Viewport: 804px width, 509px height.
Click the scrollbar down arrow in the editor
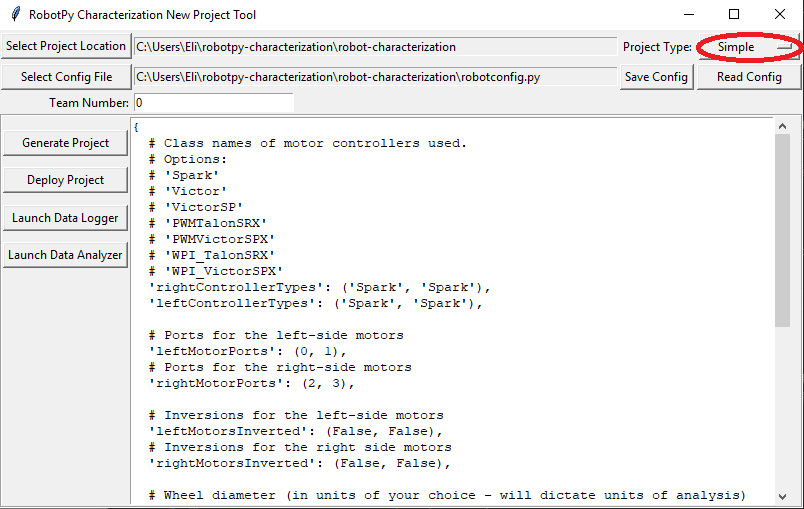(x=782, y=496)
